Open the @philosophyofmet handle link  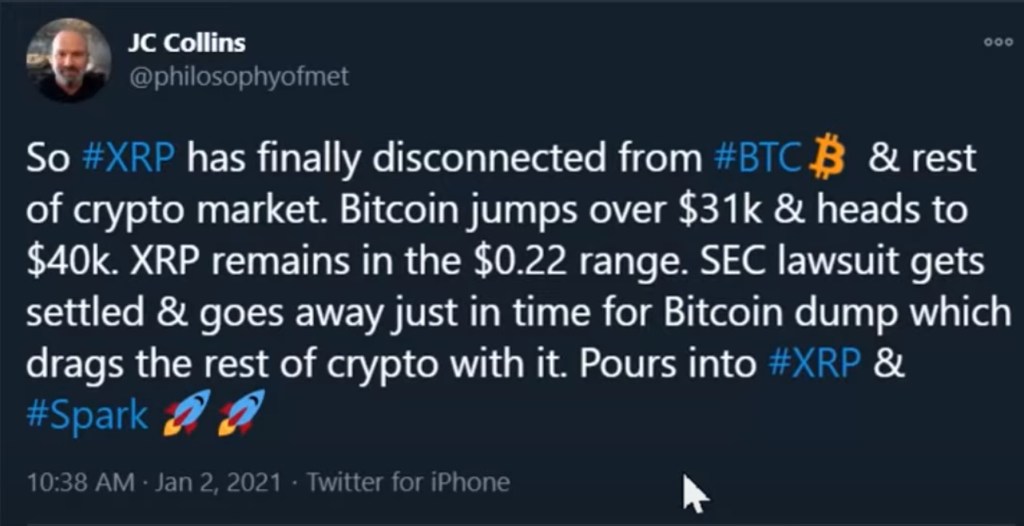(x=239, y=76)
